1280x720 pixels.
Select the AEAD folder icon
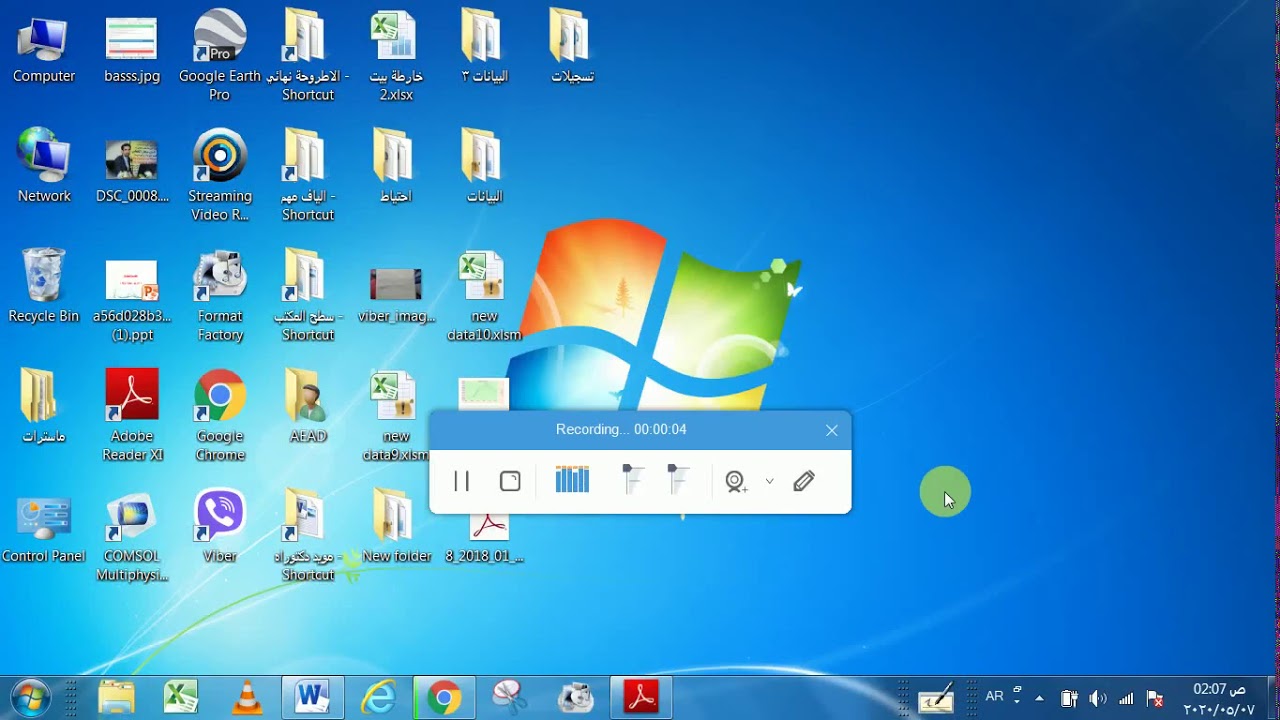(308, 406)
